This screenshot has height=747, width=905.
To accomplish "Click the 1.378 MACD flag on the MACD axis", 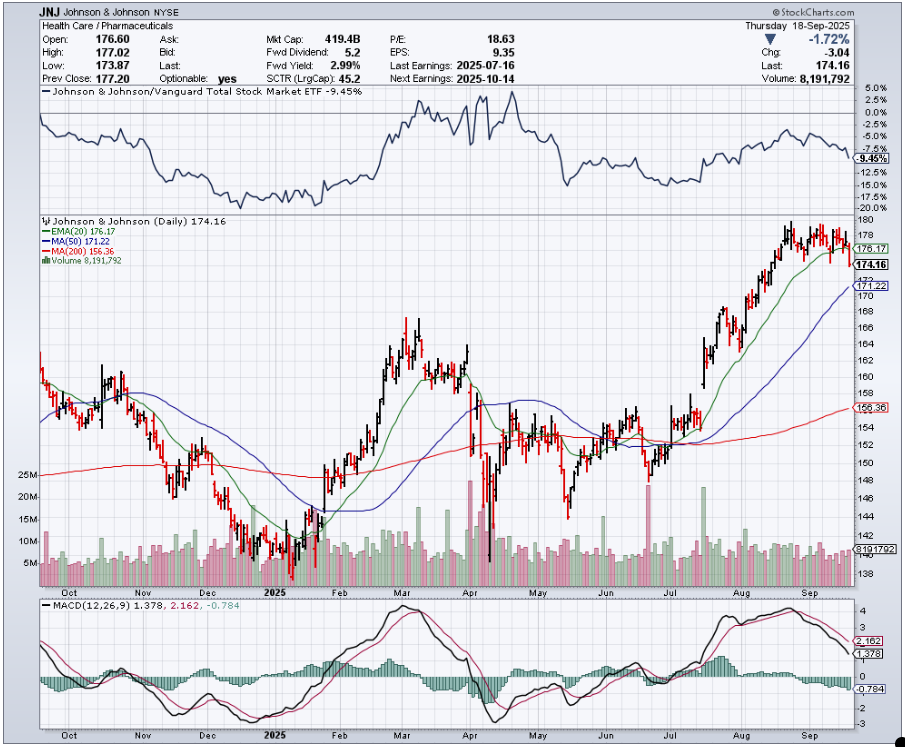I will coord(869,653).
